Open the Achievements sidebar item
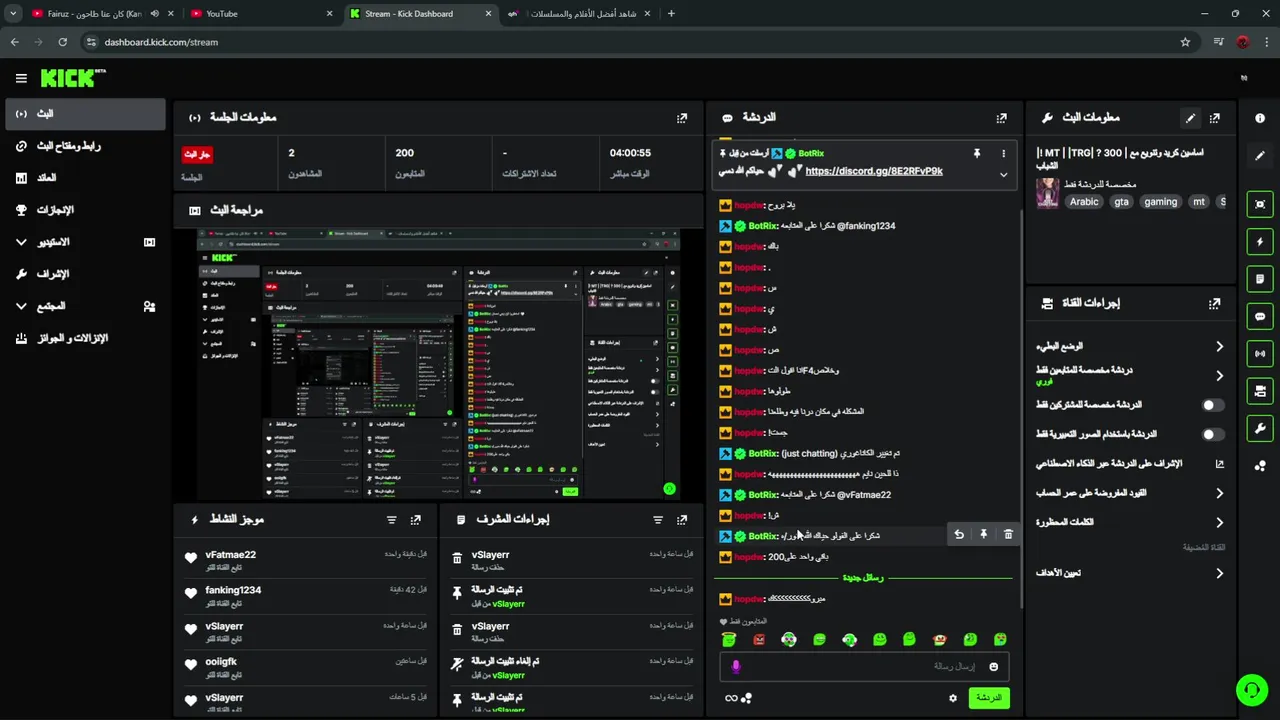 tap(85, 210)
